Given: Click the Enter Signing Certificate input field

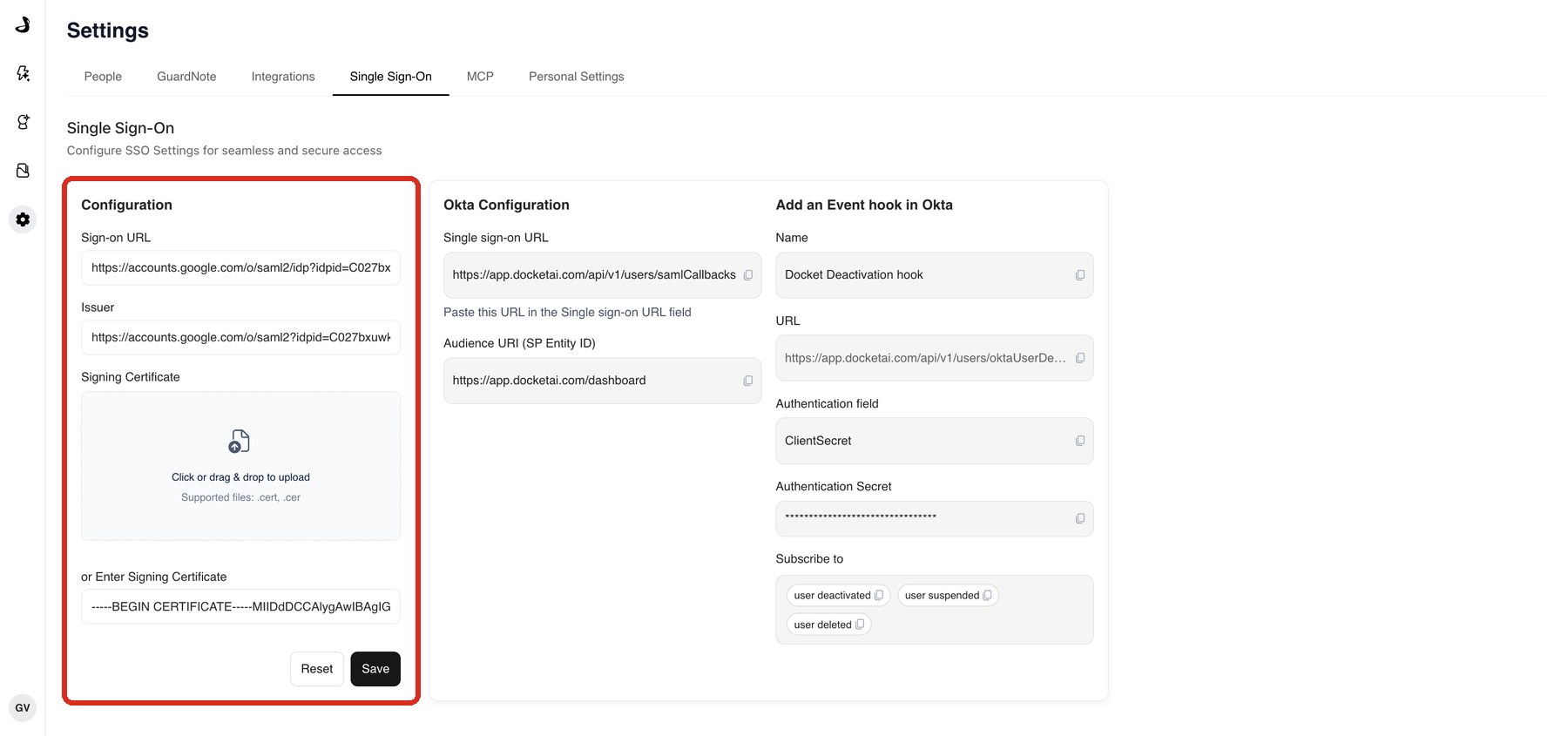Looking at the screenshot, I should tap(240, 606).
